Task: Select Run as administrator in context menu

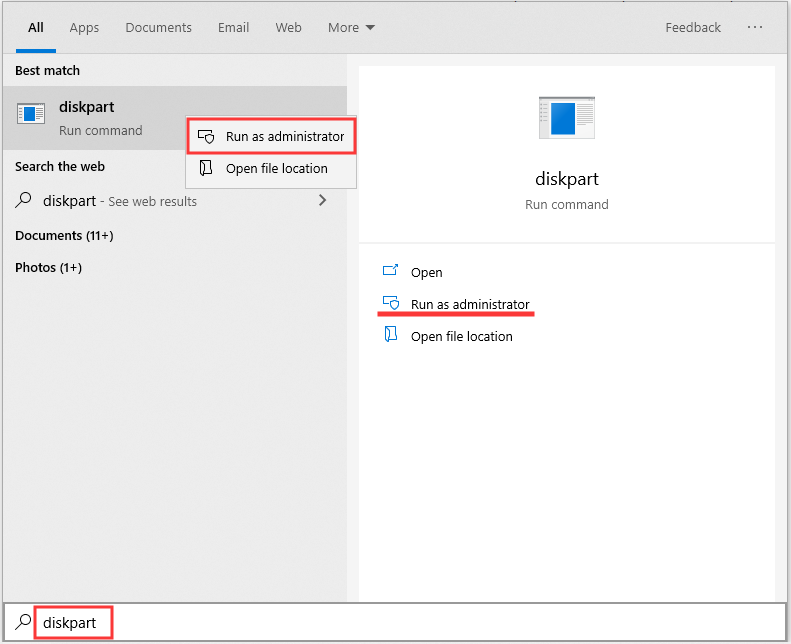Action: point(284,137)
